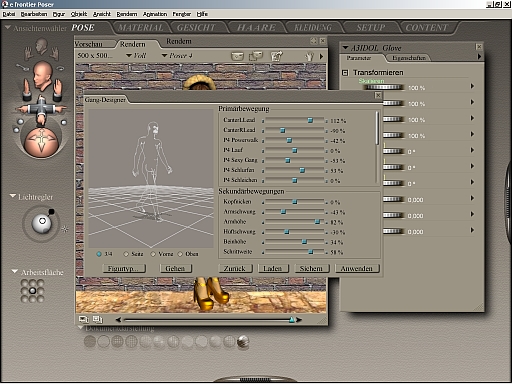Open the Ansichtenwähler dropdown arrow

(8, 28)
